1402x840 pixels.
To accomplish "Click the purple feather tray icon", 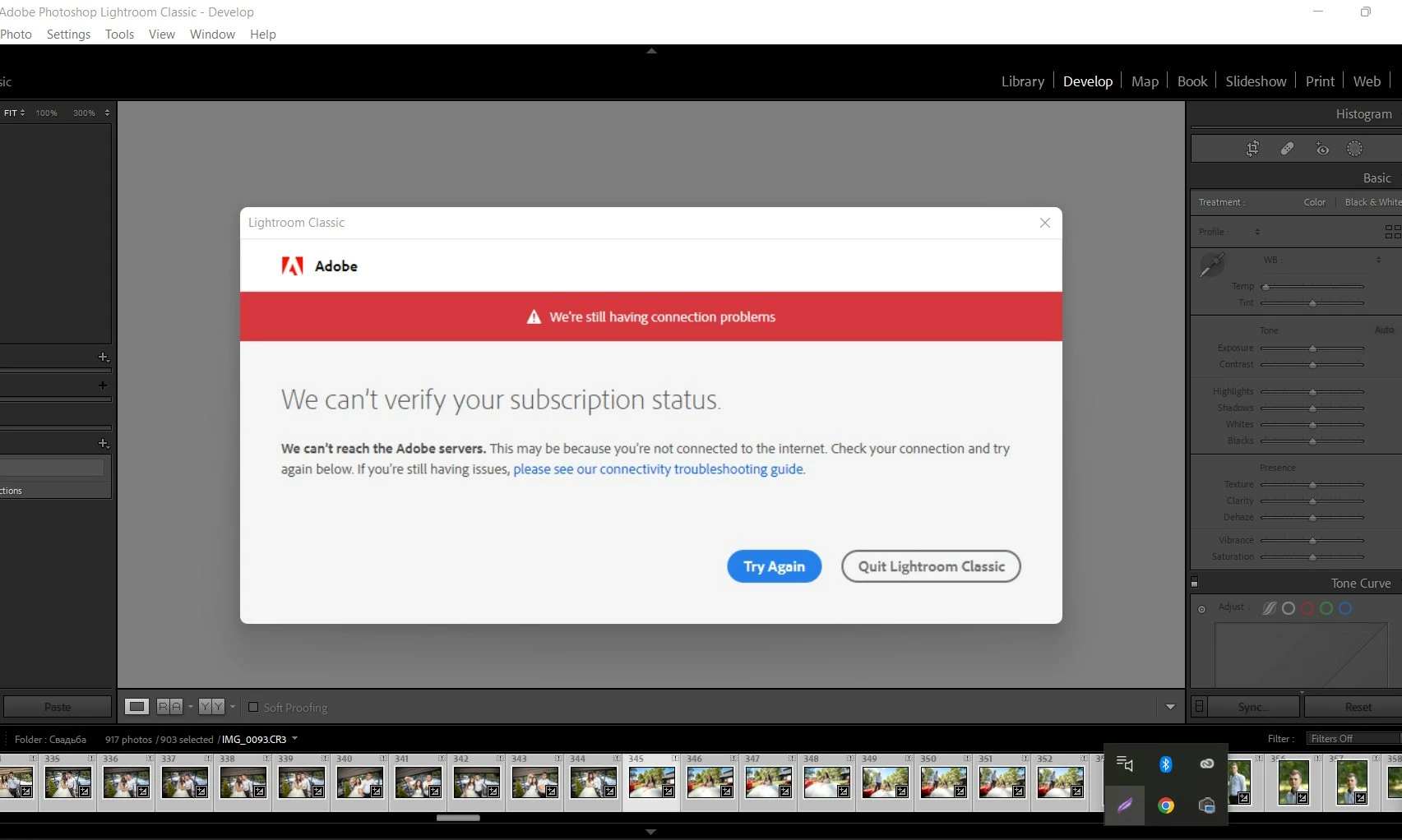I will pyautogui.click(x=1124, y=805).
